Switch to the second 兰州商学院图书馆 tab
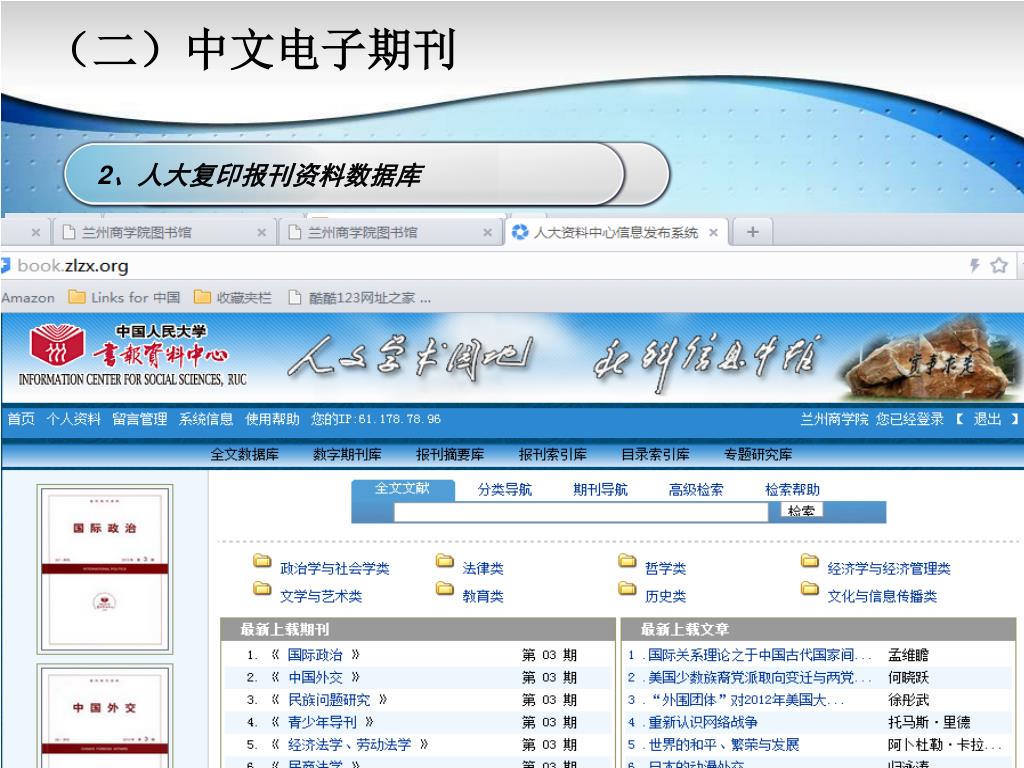The height and width of the screenshot is (768, 1024). [x=389, y=232]
